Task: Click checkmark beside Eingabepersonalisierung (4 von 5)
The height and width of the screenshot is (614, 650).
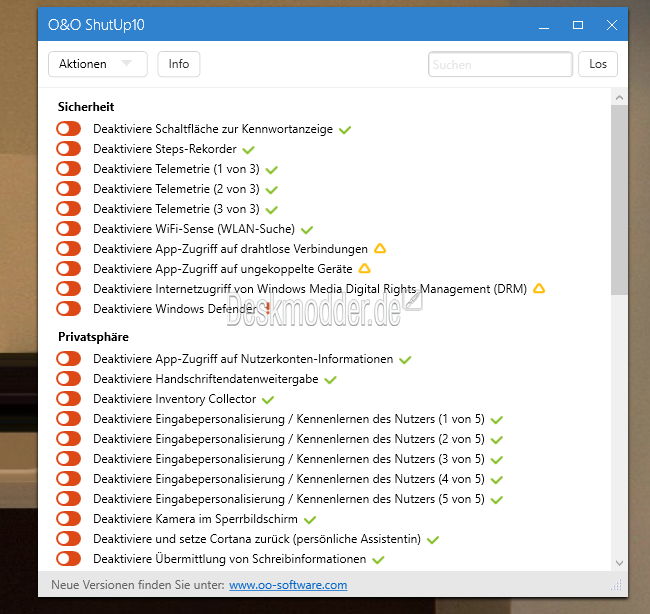Action: pyautogui.click(x=497, y=480)
